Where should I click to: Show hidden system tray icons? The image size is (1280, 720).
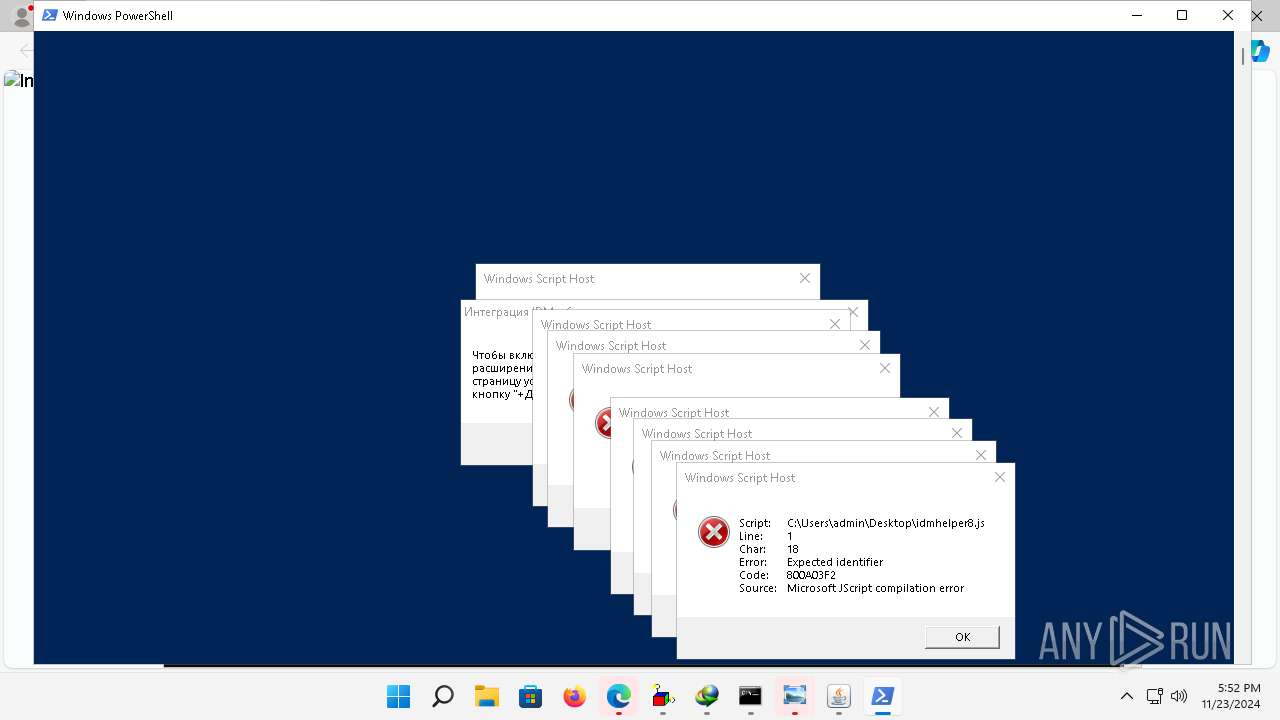[1126, 696]
